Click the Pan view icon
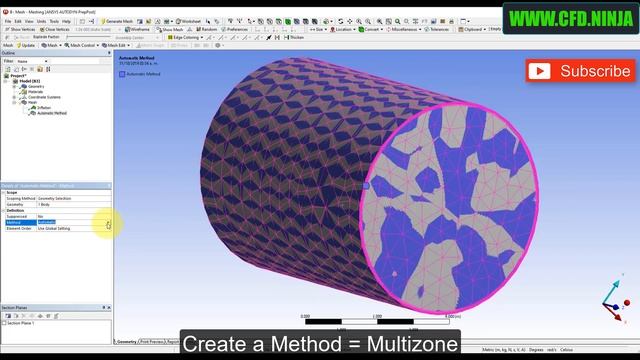The height and width of the screenshot is (360, 640). 350,21
